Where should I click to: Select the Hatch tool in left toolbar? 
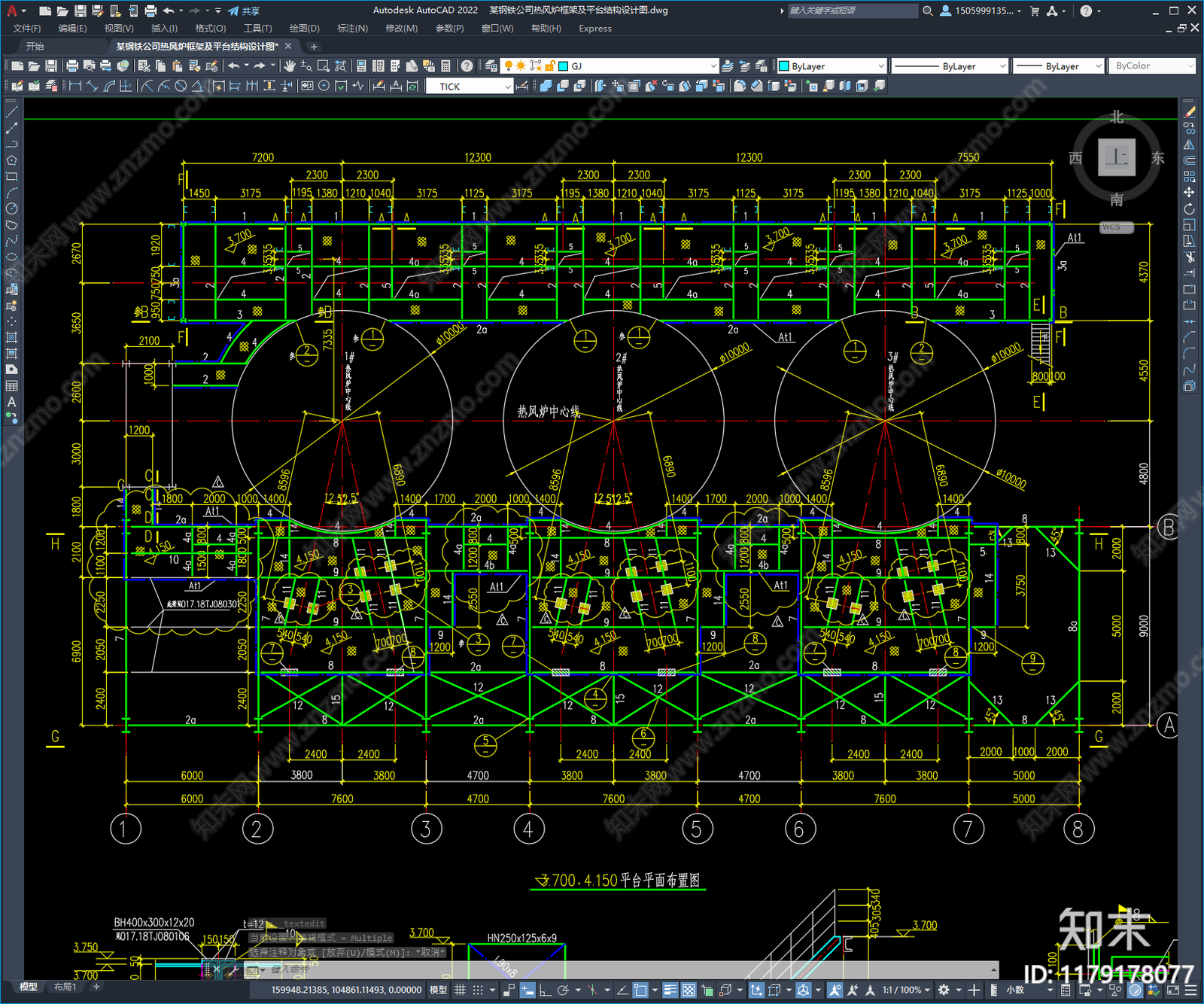click(x=11, y=337)
